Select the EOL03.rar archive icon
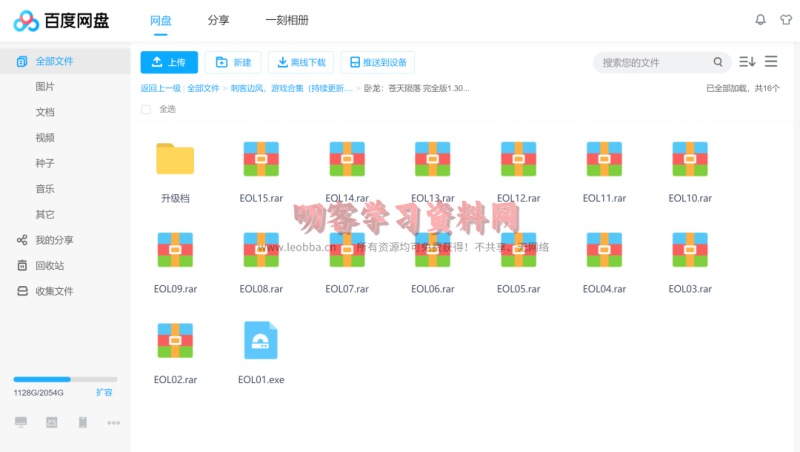Viewport: 800px width, 452px height. [690, 249]
